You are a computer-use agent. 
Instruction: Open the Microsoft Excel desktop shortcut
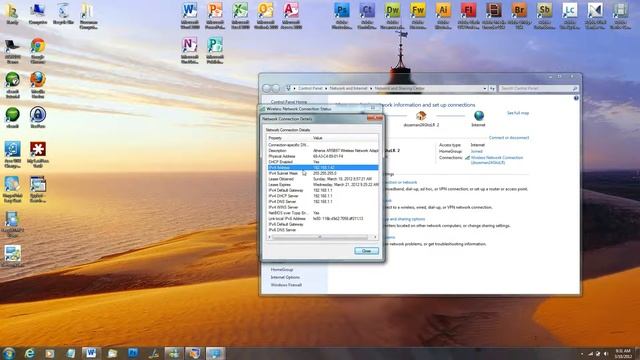pyautogui.click(x=240, y=16)
